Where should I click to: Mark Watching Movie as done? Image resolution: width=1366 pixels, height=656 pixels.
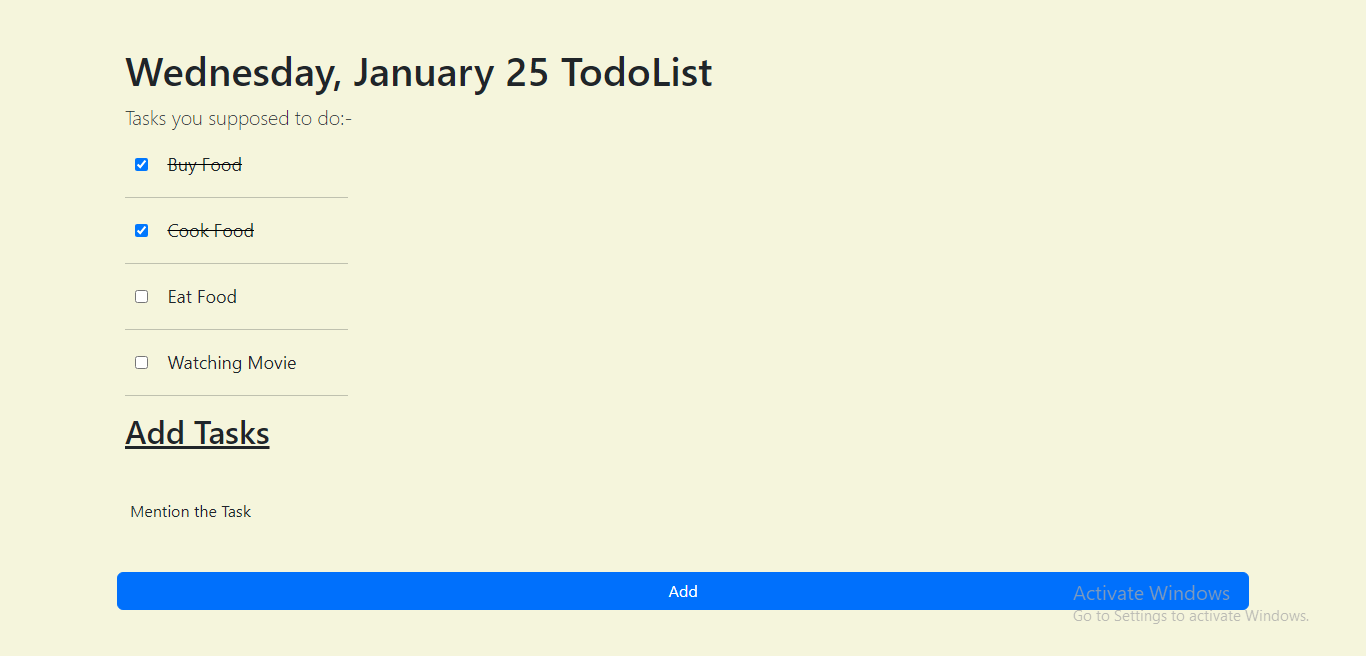click(x=142, y=363)
